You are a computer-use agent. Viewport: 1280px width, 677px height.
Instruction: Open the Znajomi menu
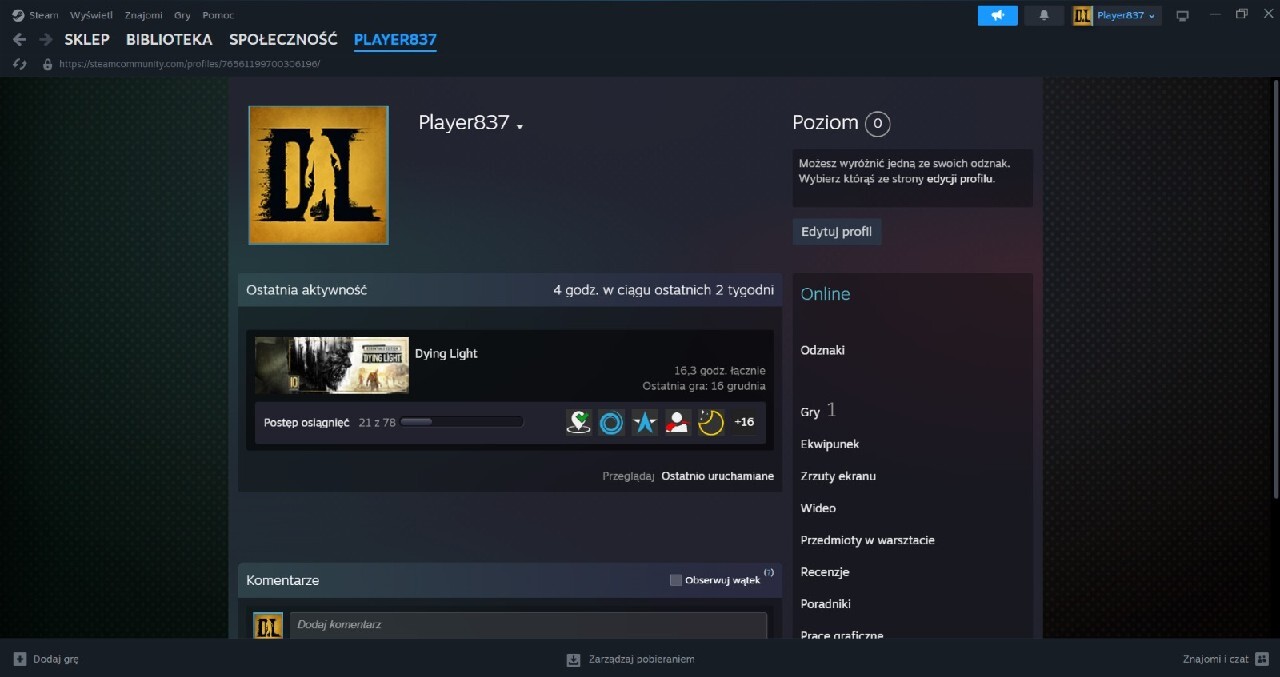click(x=144, y=15)
